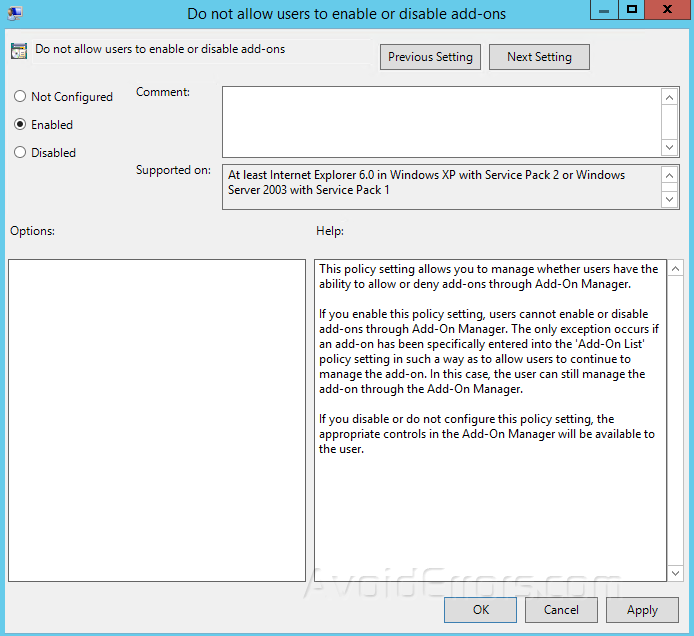Image resolution: width=694 pixels, height=636 pixels.
Task: Click the title bar system menu icon
Action: click(14, 14)
